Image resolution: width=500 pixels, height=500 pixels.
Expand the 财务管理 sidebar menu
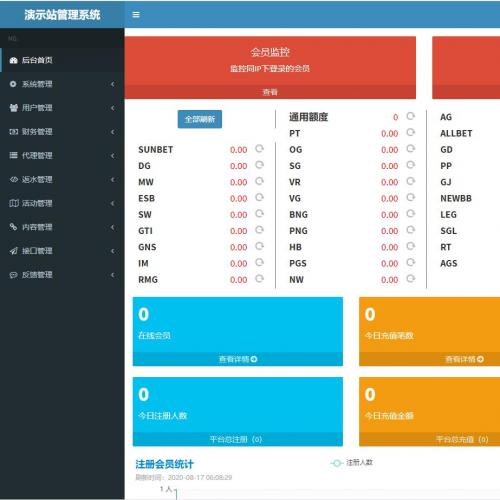point(62,132)
